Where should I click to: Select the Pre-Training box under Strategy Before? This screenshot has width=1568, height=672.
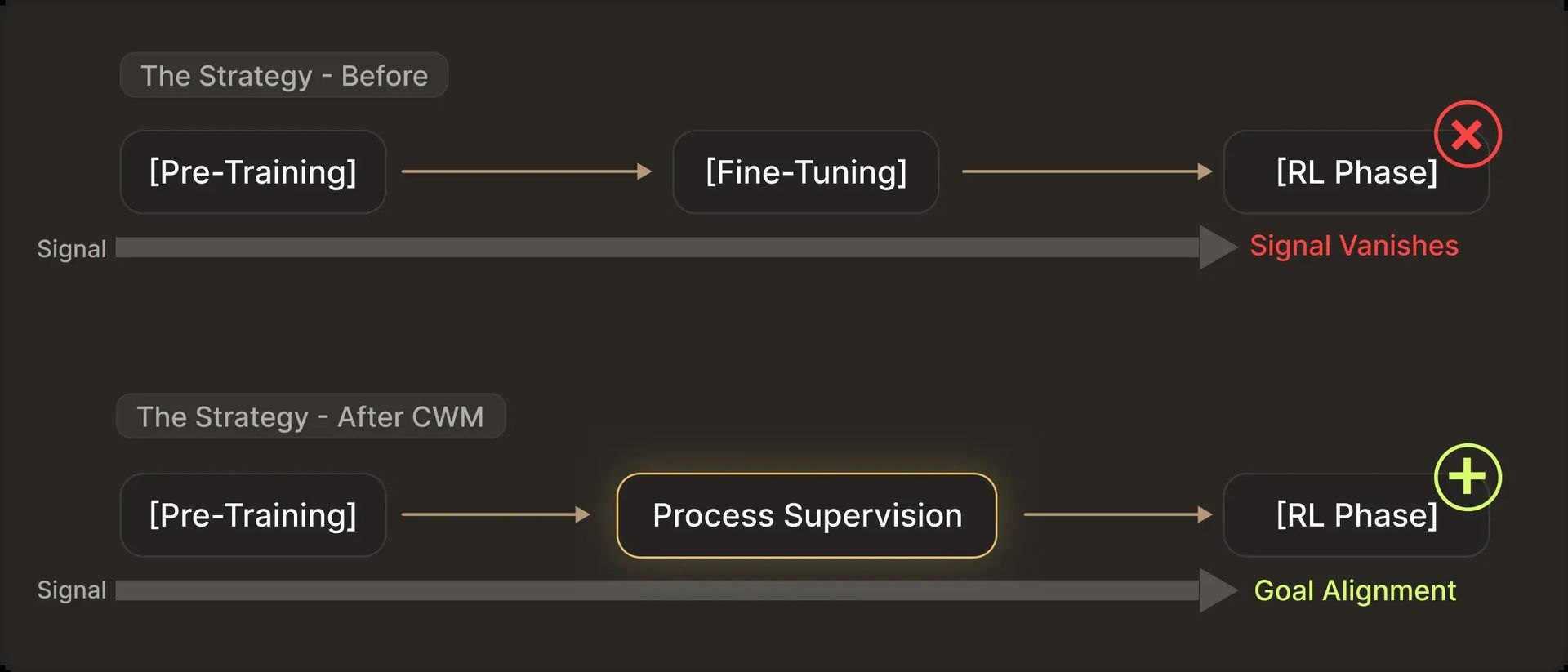(x=253, y=172)
